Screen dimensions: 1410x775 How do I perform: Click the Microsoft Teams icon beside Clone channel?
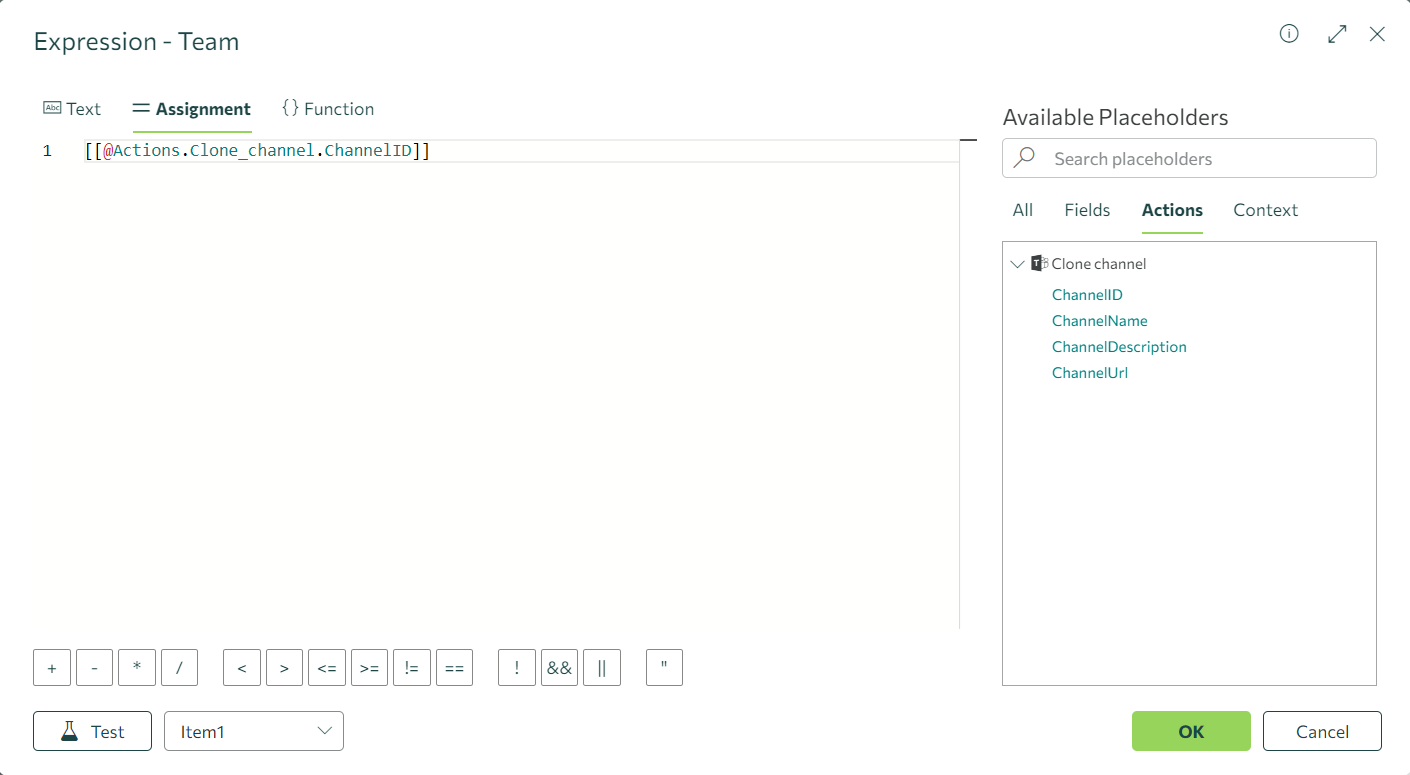(1039, 264)
